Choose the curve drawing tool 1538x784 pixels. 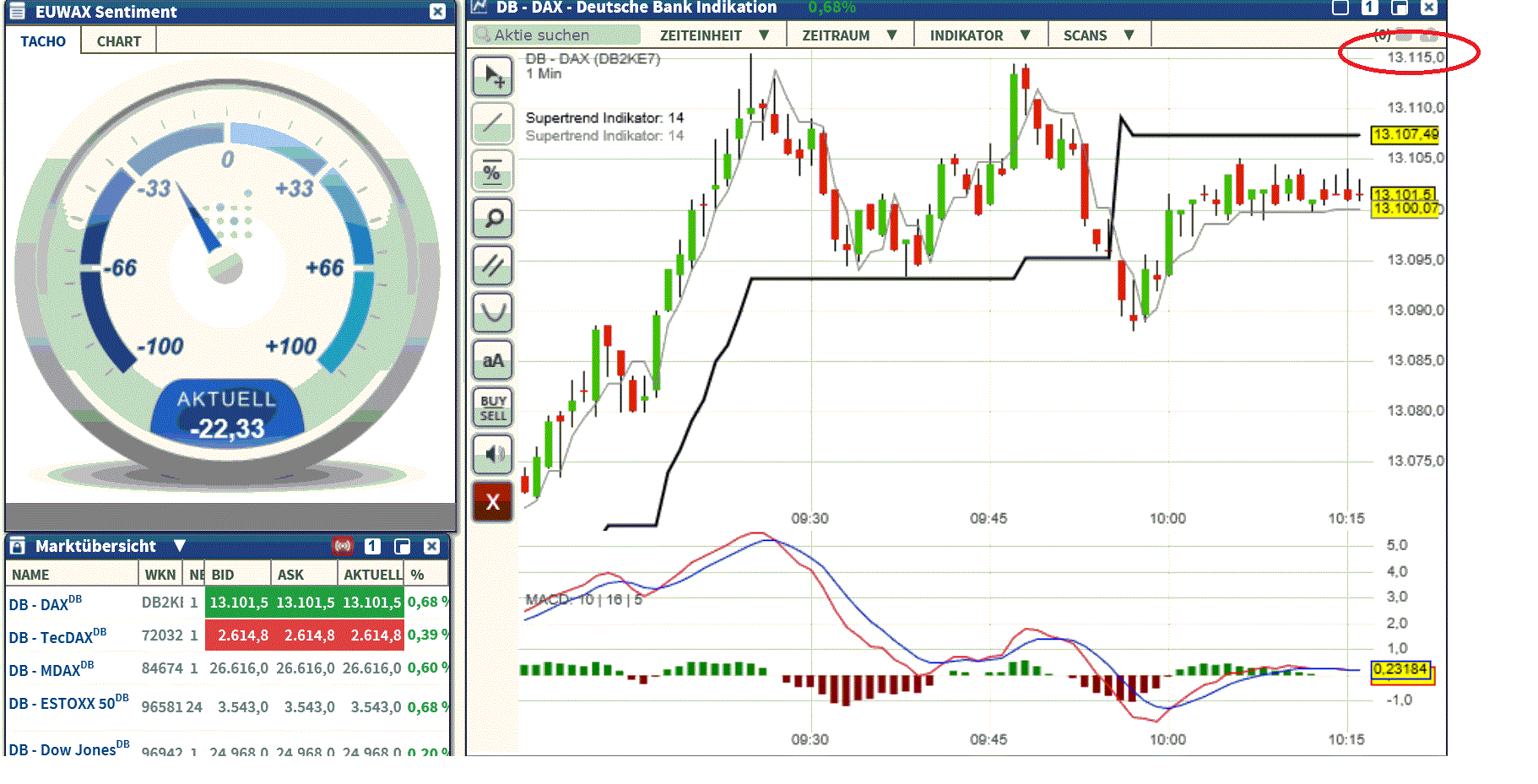pos(493,312)
